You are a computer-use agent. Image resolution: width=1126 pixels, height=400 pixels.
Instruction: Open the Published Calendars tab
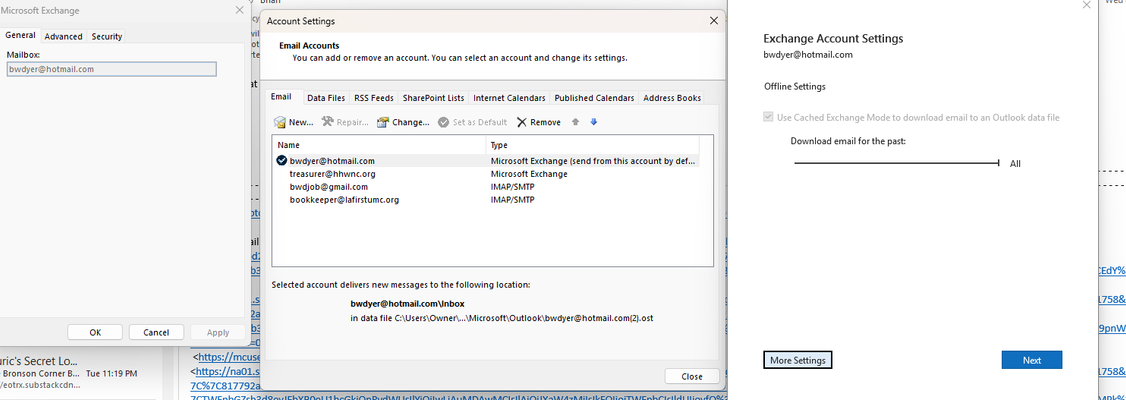coord(594,98)
